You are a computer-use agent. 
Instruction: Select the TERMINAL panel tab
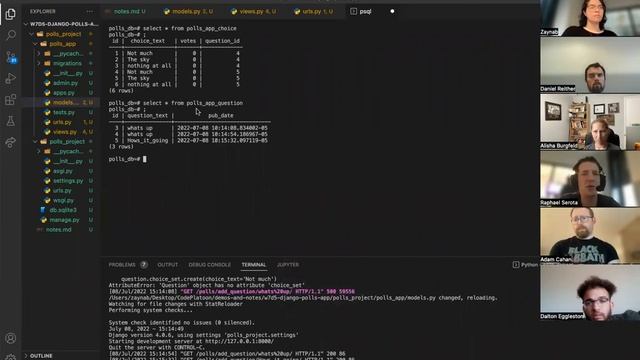[253, 264]
